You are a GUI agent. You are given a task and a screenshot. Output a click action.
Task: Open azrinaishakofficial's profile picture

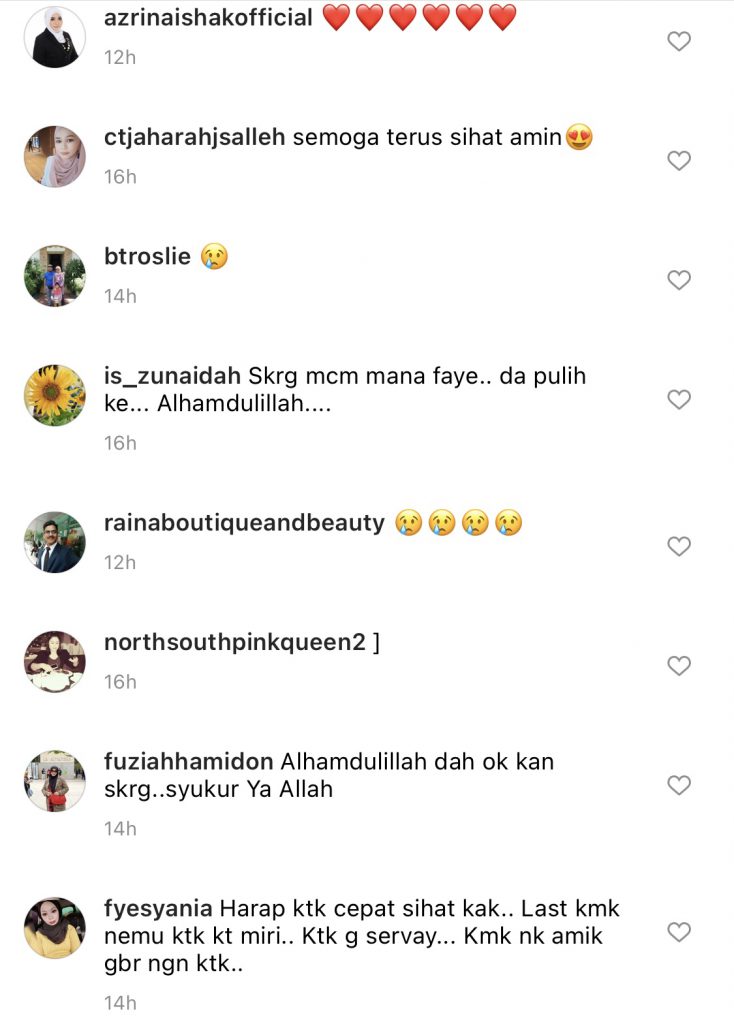55,37
